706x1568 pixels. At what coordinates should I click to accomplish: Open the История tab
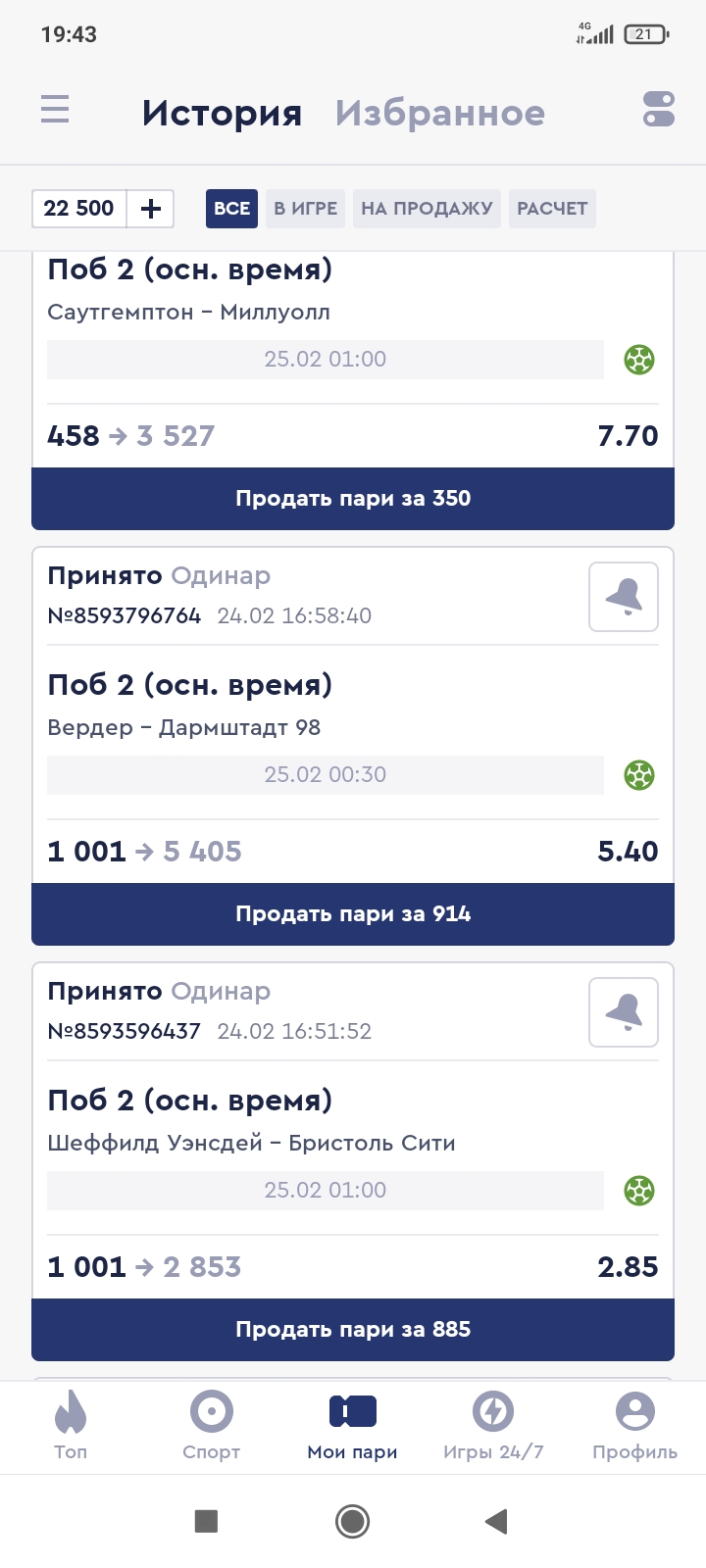(222, 113)
